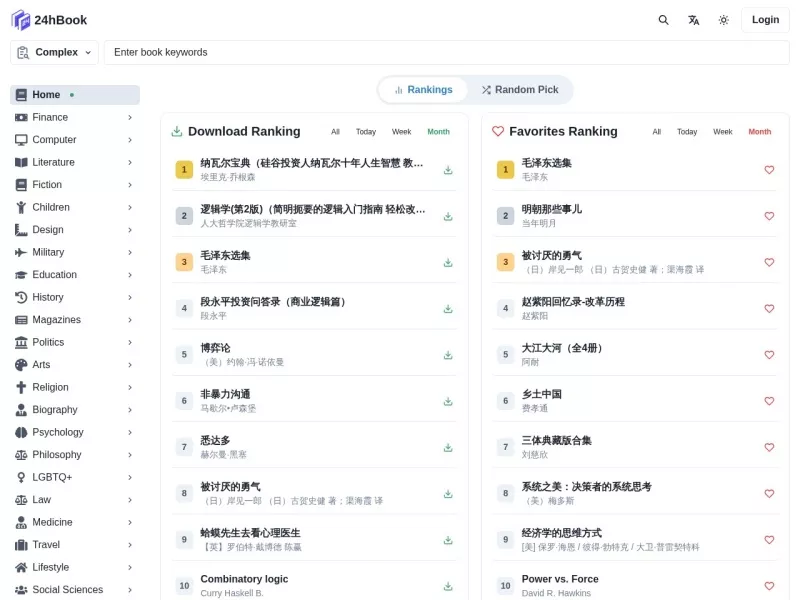The width and height of the screenshot is (800, 600).
Task: Click the History clock icon in sidebar
Action: (21, 297)
